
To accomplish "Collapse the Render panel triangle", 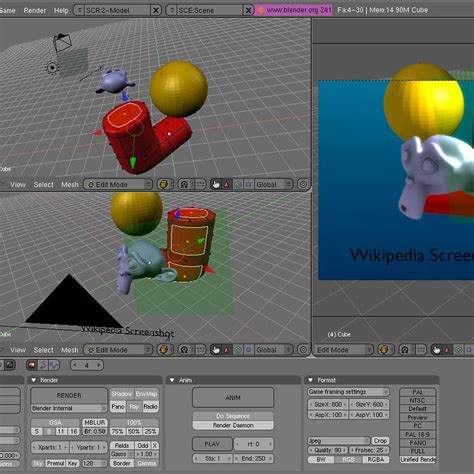I will click(x=33, y=380).
